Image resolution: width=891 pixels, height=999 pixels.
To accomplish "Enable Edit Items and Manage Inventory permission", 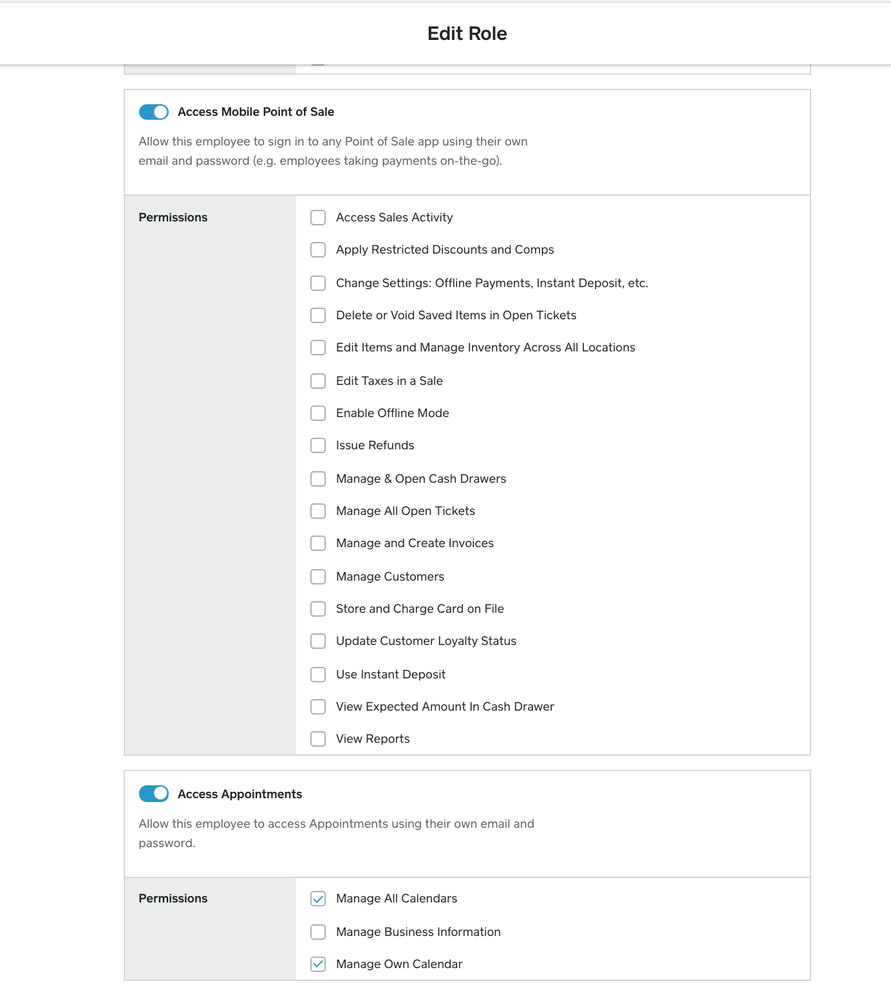I will 318,348.
